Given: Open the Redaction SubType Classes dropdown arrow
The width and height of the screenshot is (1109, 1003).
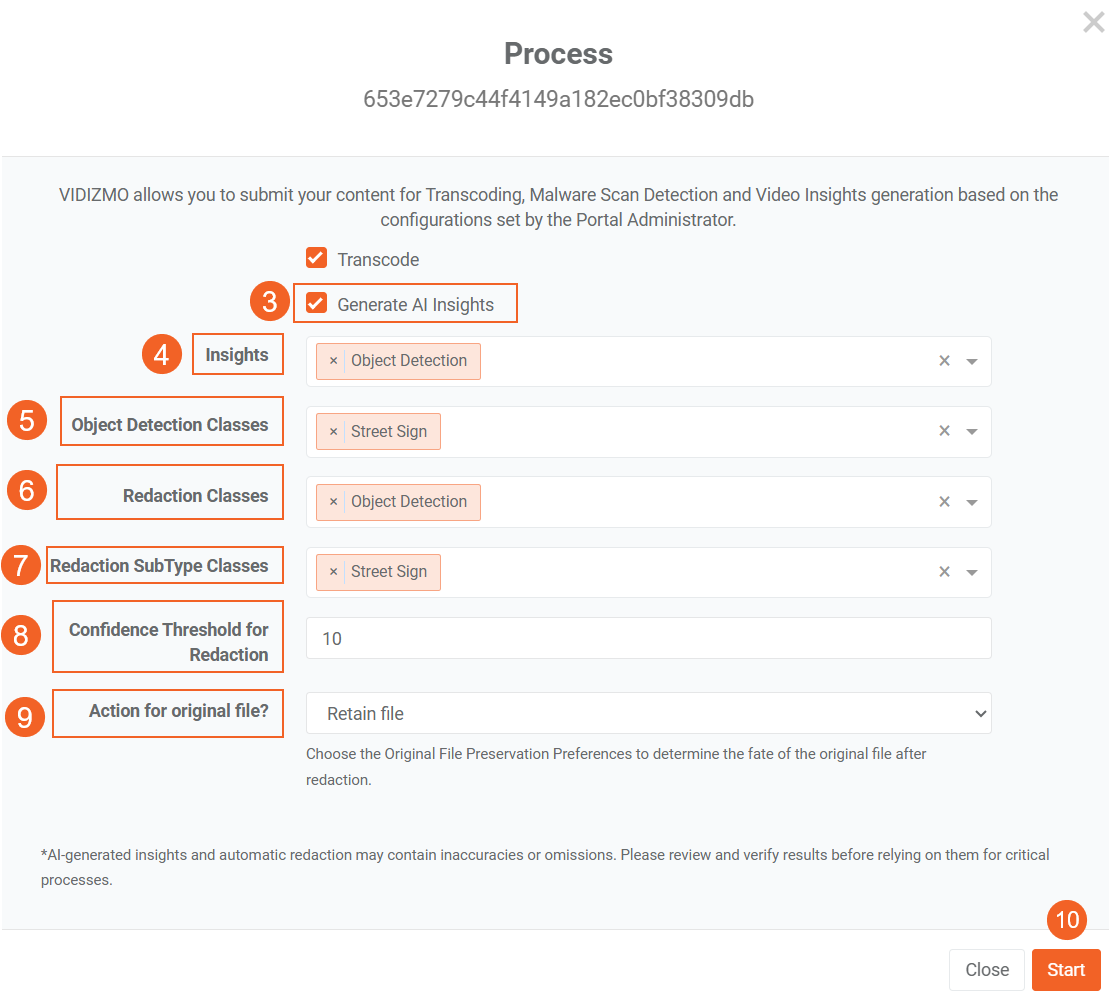Looking at the screenshot, I should pyautogui.click(x=972, y=573).
